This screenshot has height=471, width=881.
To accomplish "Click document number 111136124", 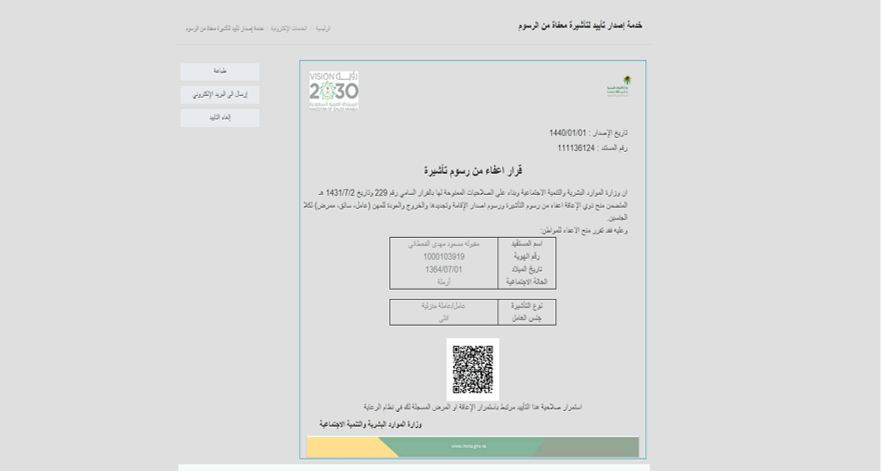I will 576,148.
